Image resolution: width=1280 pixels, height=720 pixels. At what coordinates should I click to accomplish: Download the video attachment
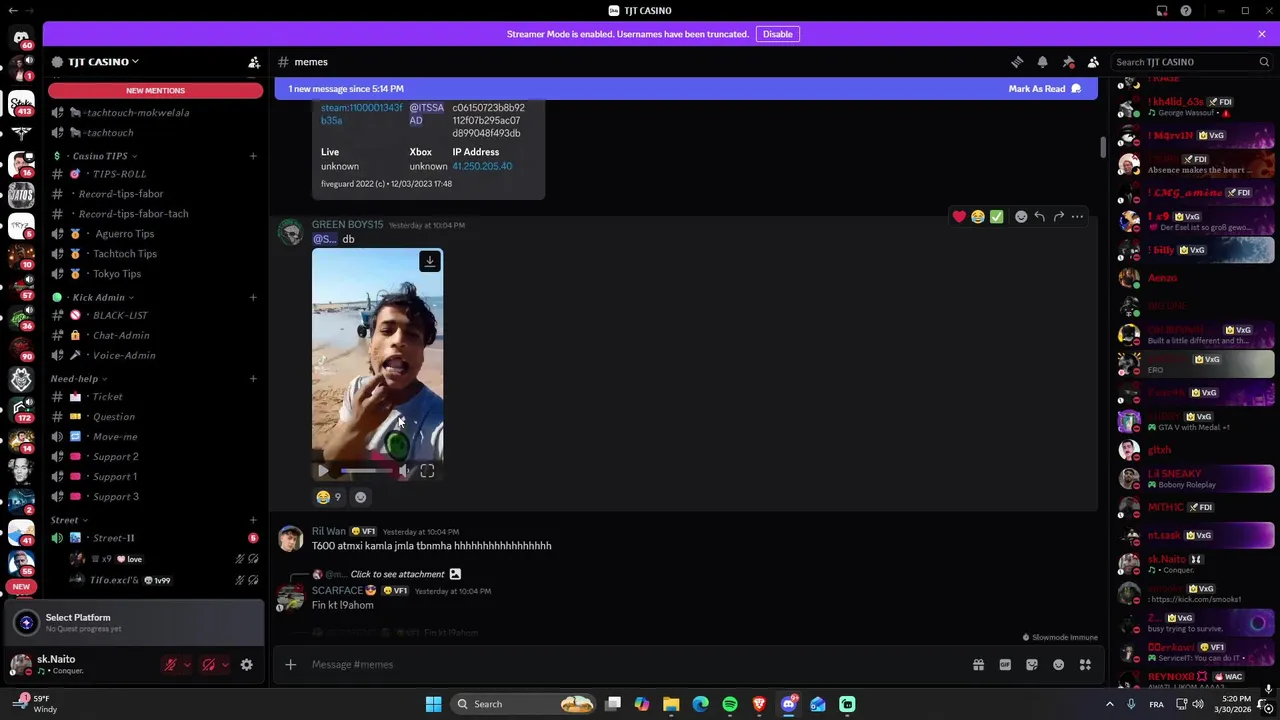click(x=430, y=261)
